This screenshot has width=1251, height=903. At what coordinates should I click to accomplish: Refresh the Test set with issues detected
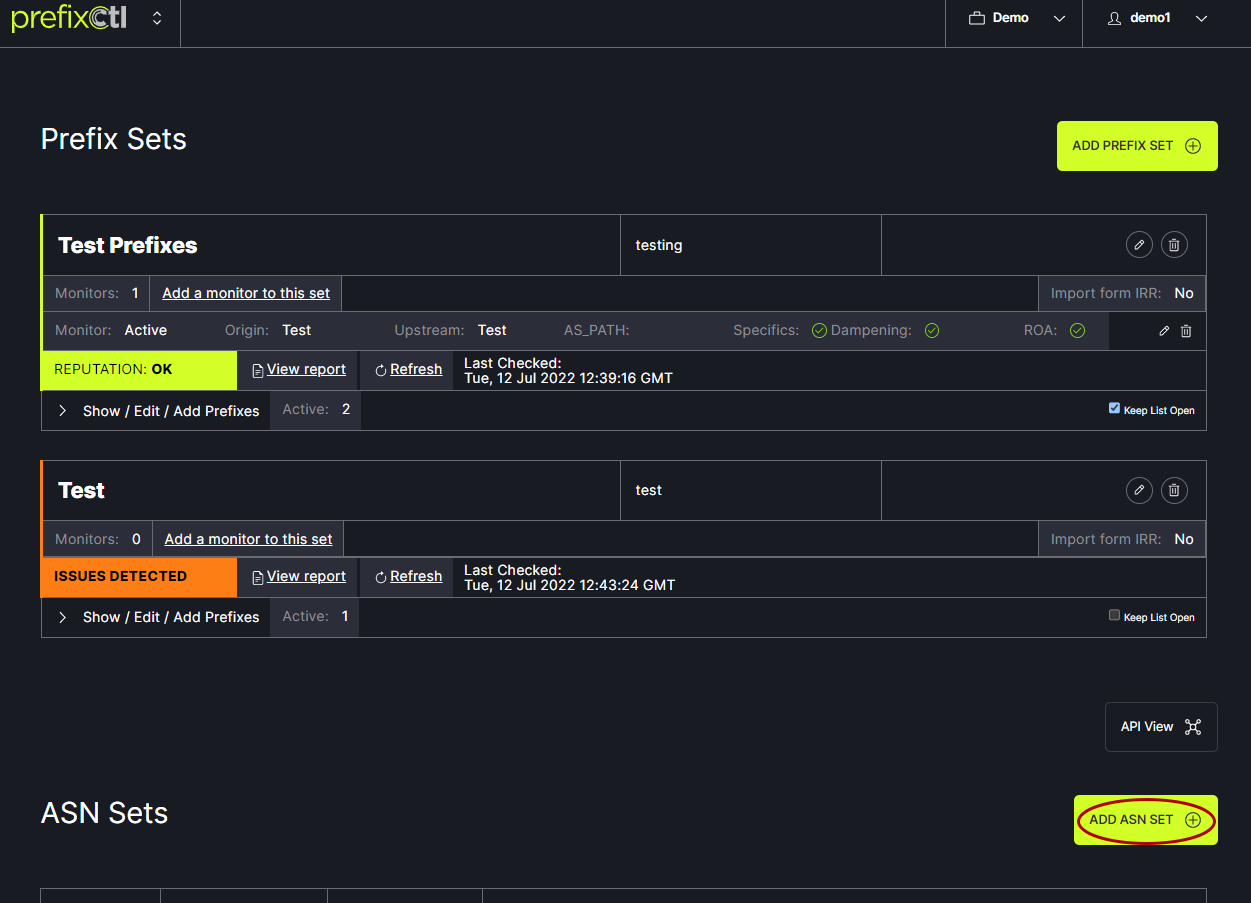click(x=408, y=577)
